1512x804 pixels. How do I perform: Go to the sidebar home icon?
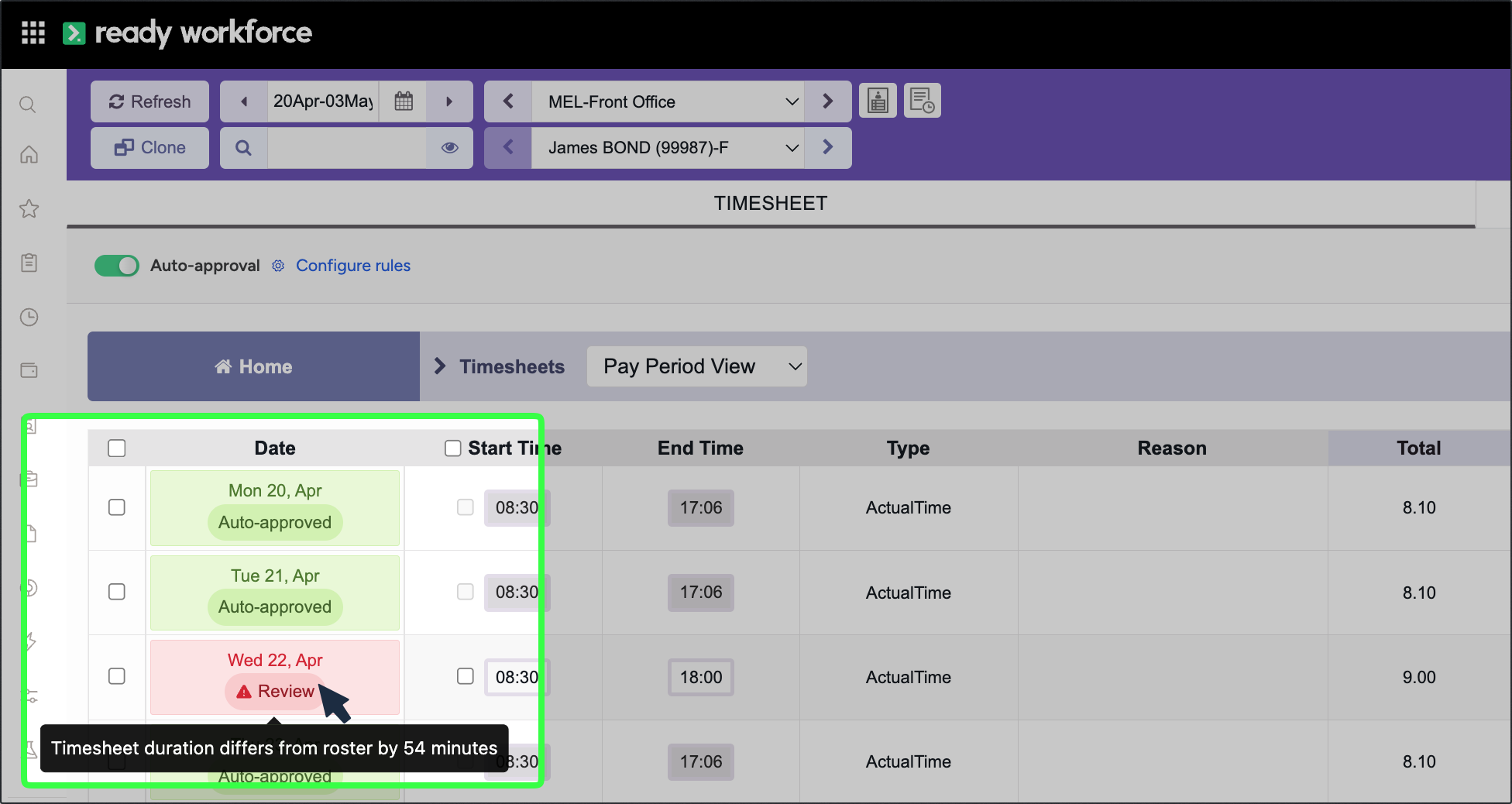(x=29, y=155)
